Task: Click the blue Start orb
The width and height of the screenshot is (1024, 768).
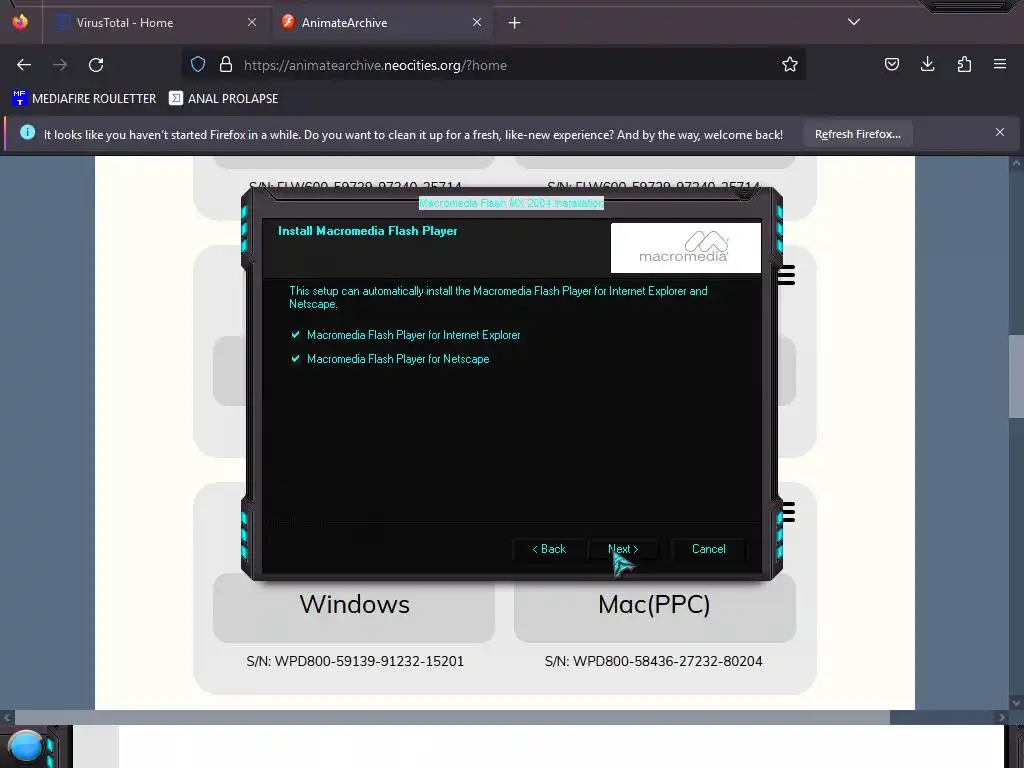Action: pyautogui.click(x=25, y=746)
